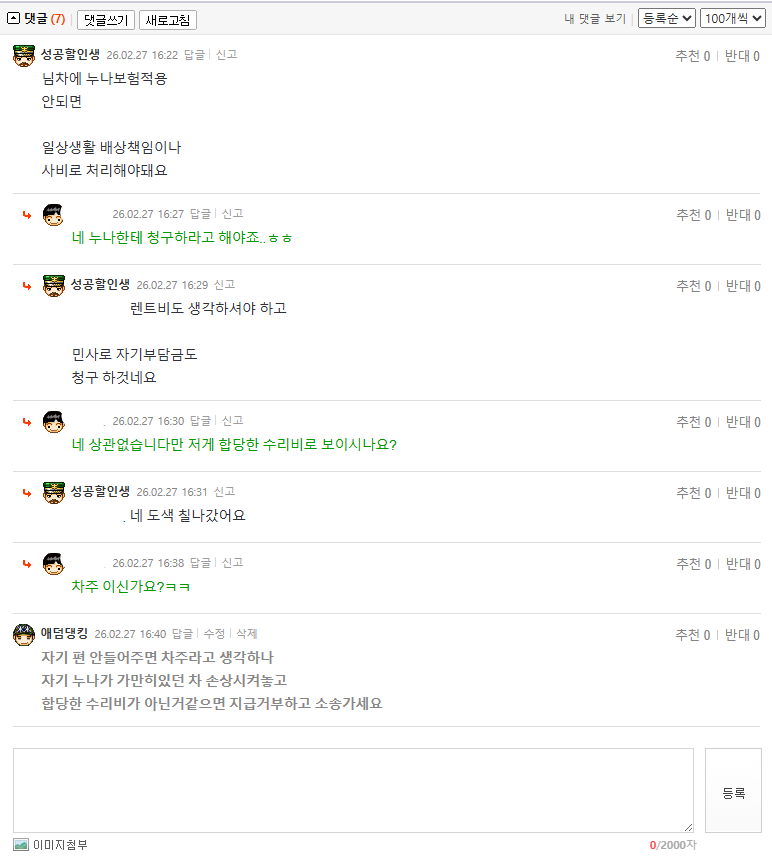Open the 100개씩 comments-per-page dropdown
This screenshot has width=772, height=865.
click(731, 17)
